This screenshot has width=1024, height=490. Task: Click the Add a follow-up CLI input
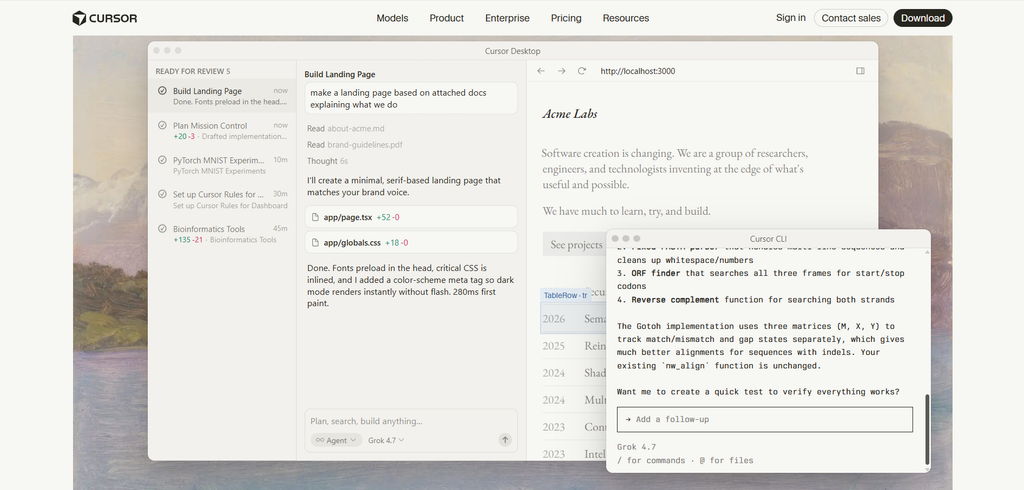pos(765,419)
